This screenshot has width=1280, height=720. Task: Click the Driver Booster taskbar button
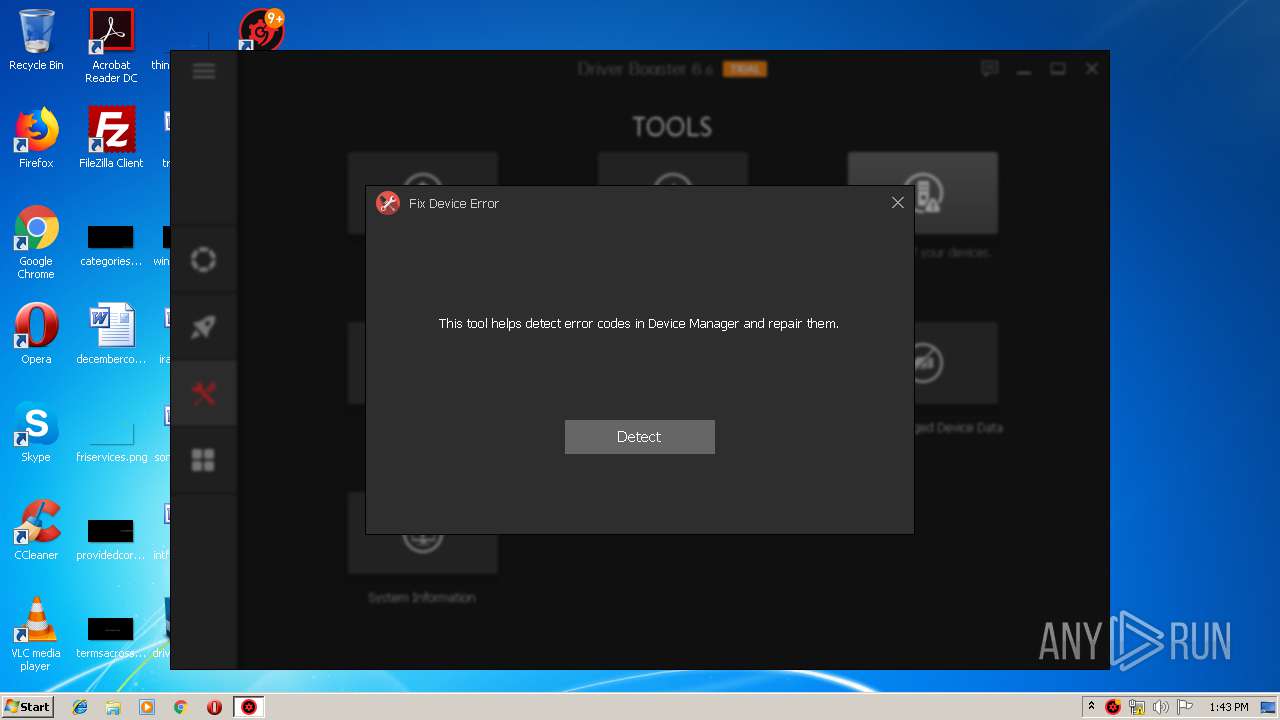pyautogui.click(x=249, y=707)
